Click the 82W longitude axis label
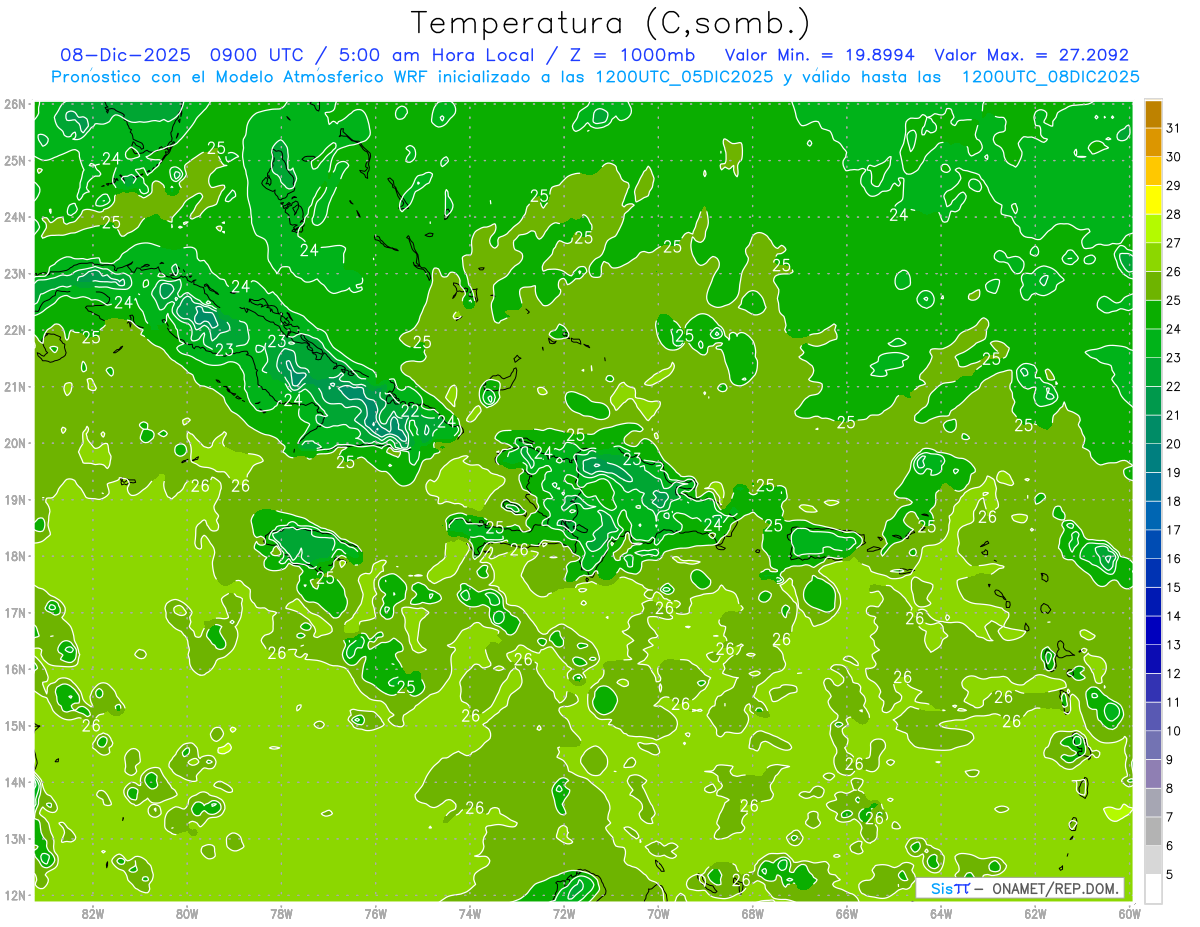This screenshot has width=1200, height=927. (x=92, y=912)
